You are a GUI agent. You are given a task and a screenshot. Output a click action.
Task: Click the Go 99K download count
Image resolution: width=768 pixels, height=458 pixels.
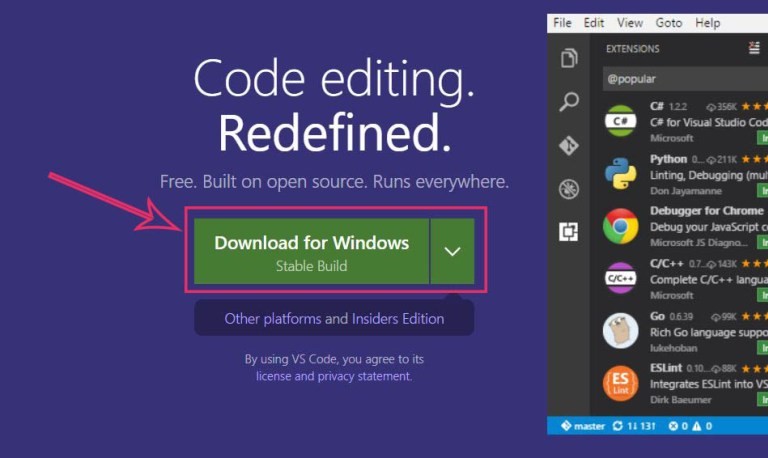click(x=723, y=317)
